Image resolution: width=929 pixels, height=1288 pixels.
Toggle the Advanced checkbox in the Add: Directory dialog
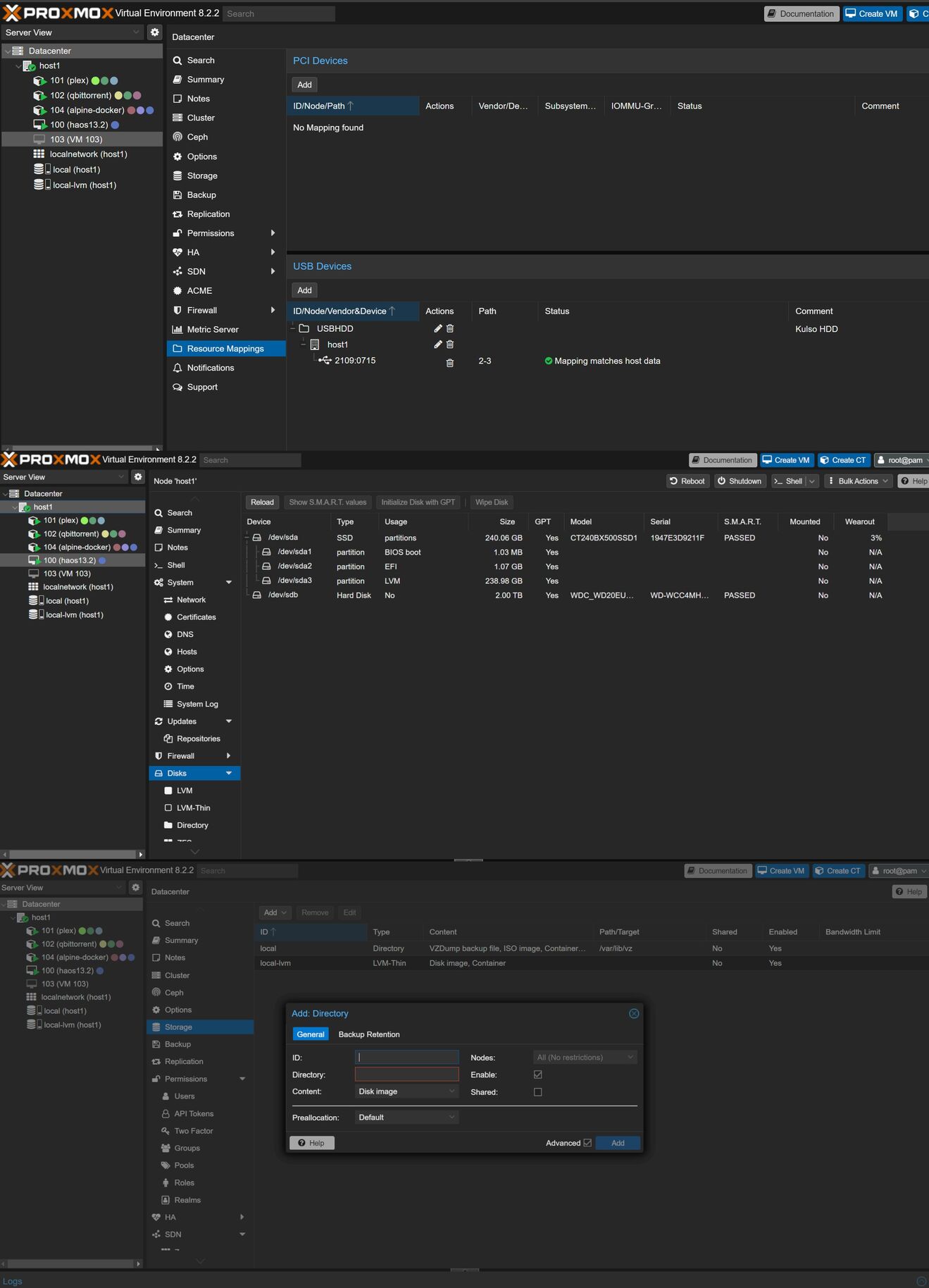587,1143
